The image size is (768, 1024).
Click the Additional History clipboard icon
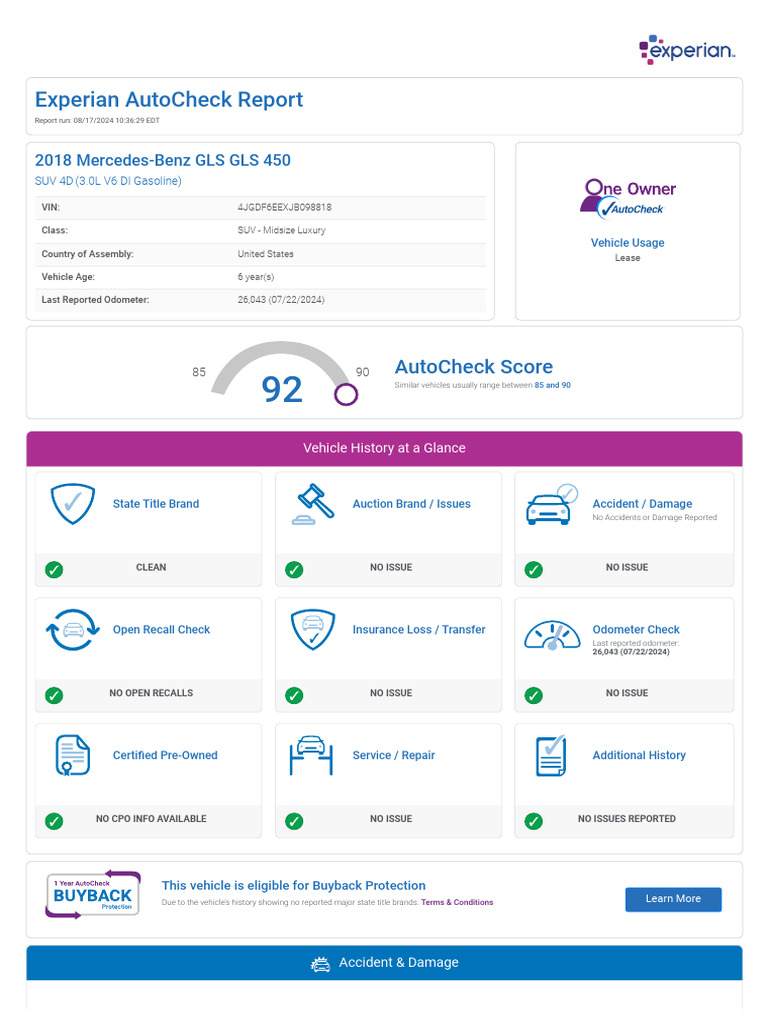pyautogui.click(x=551, y=756)
